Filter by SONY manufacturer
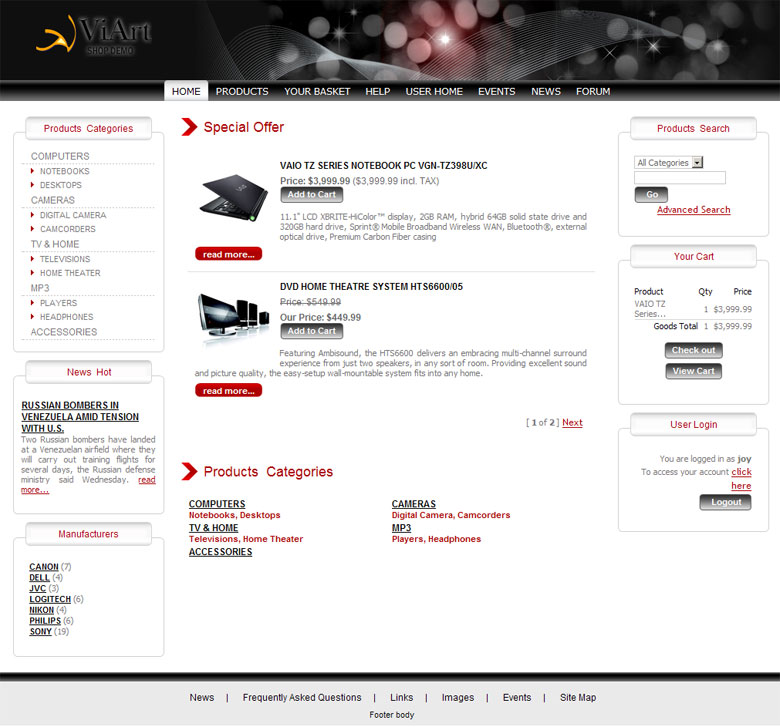This screenshot has width=780, height=727. (x=40, y=631)
